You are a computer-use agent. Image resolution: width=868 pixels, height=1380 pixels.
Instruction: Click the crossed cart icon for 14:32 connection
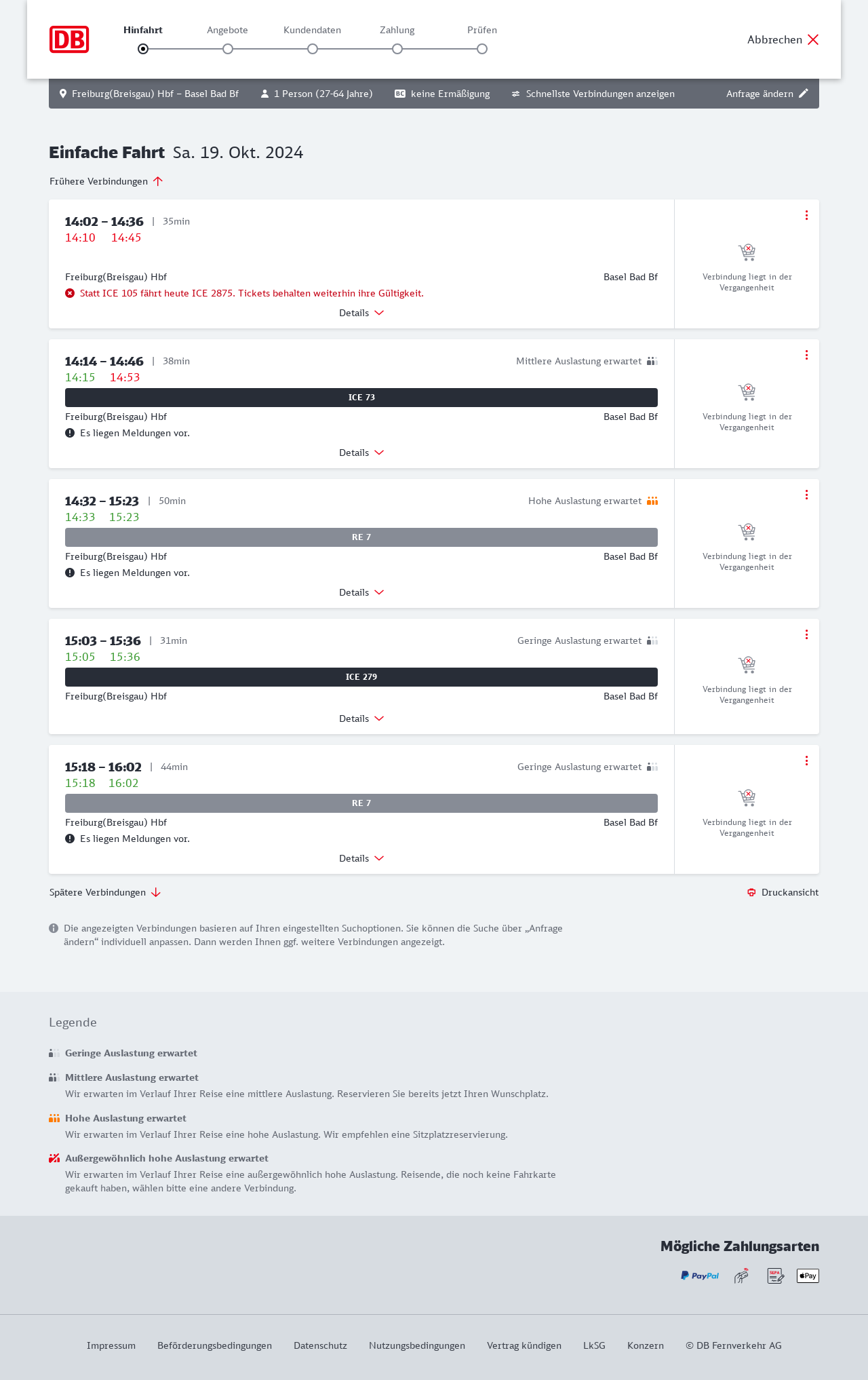747,531
